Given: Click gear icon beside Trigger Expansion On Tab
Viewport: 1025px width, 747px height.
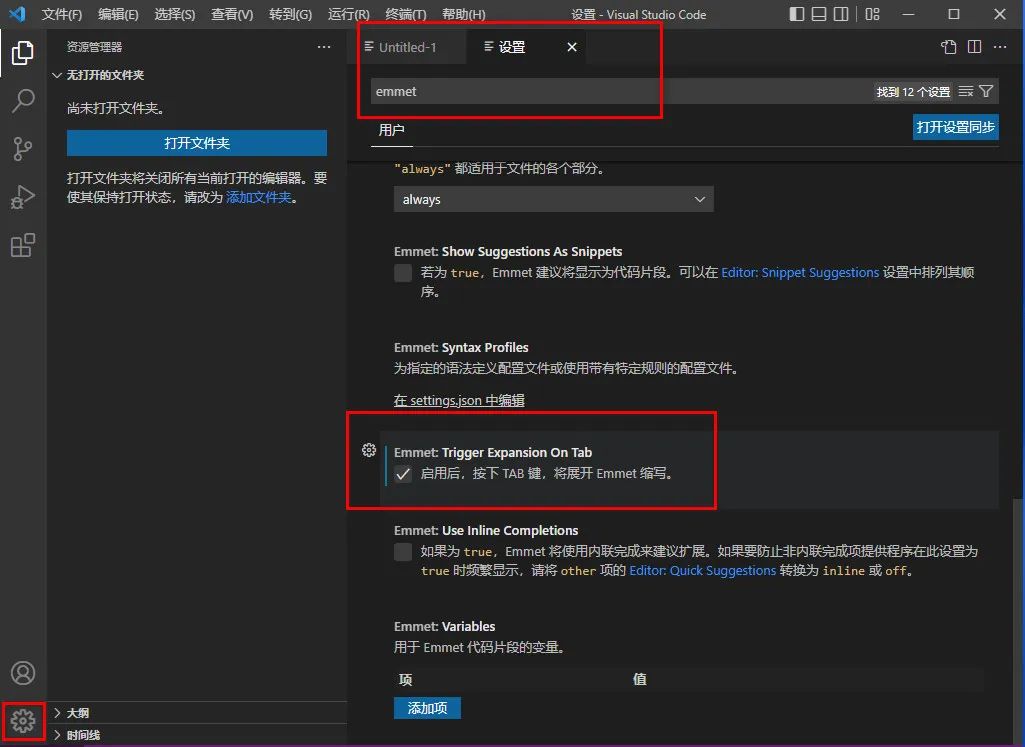Looking at the screenshot, I should point(369,450).
